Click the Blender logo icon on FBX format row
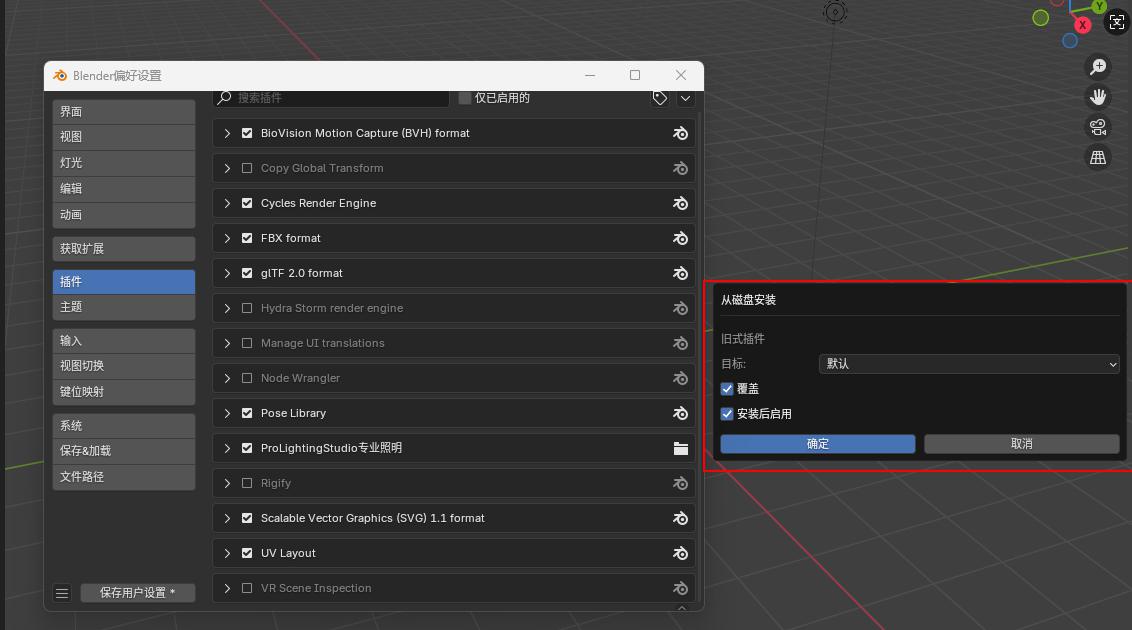The width and height of the screenshot is (1132, 630). (681, 239)
